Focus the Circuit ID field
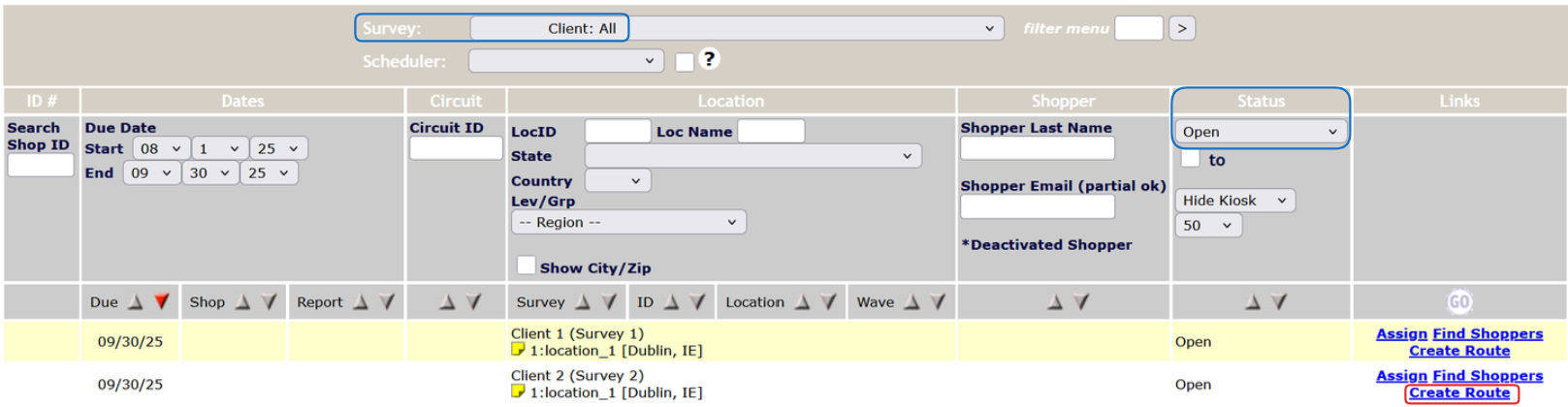This screenshot has width=1568, height=407. (456, 148)
